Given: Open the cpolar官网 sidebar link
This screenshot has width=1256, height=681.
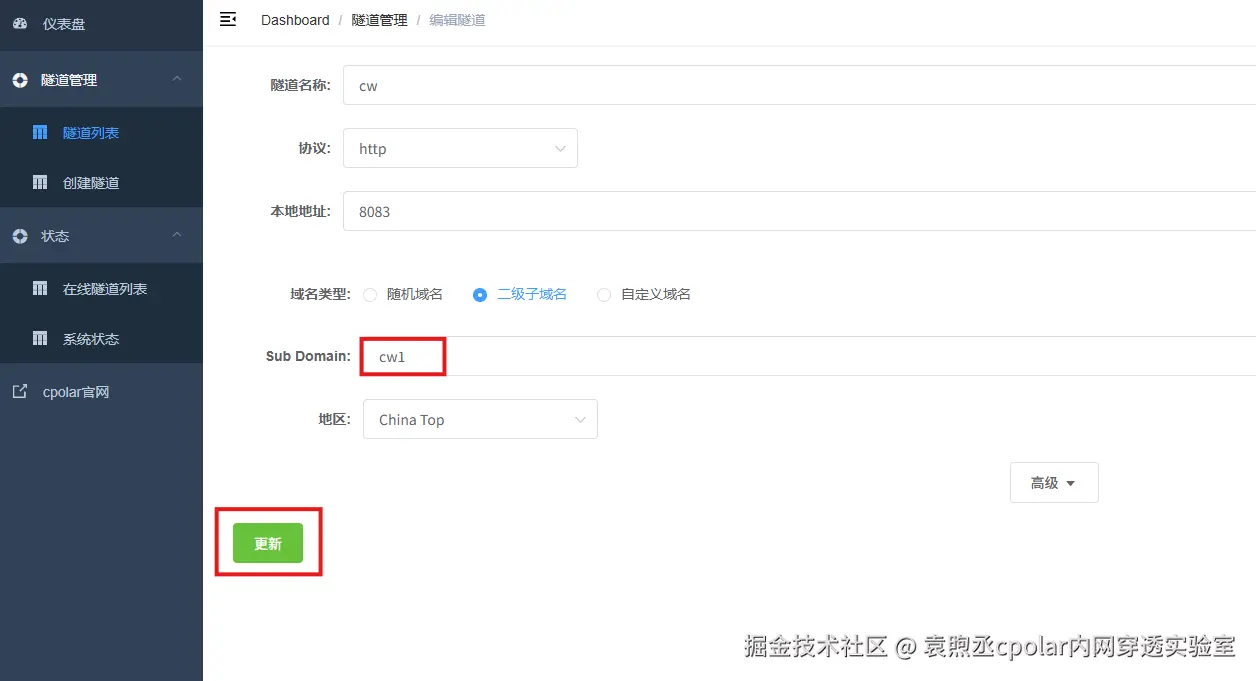Looking at the screenshot, I should point(101,392).
